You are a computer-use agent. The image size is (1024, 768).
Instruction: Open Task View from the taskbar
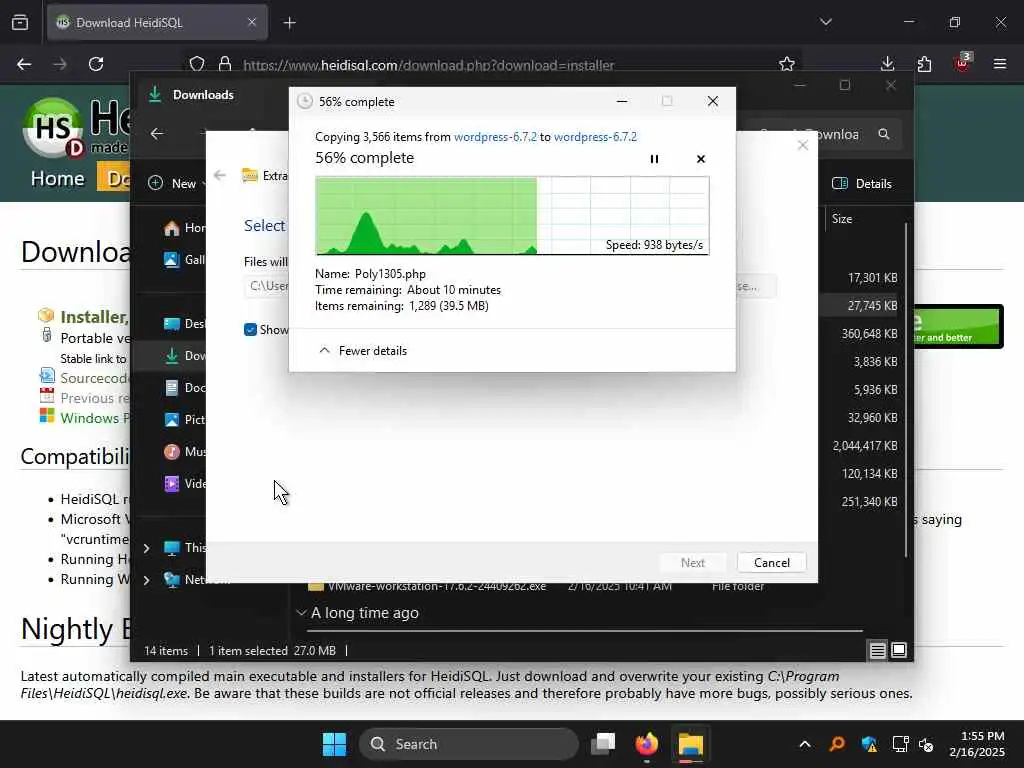tap(603, 744)
